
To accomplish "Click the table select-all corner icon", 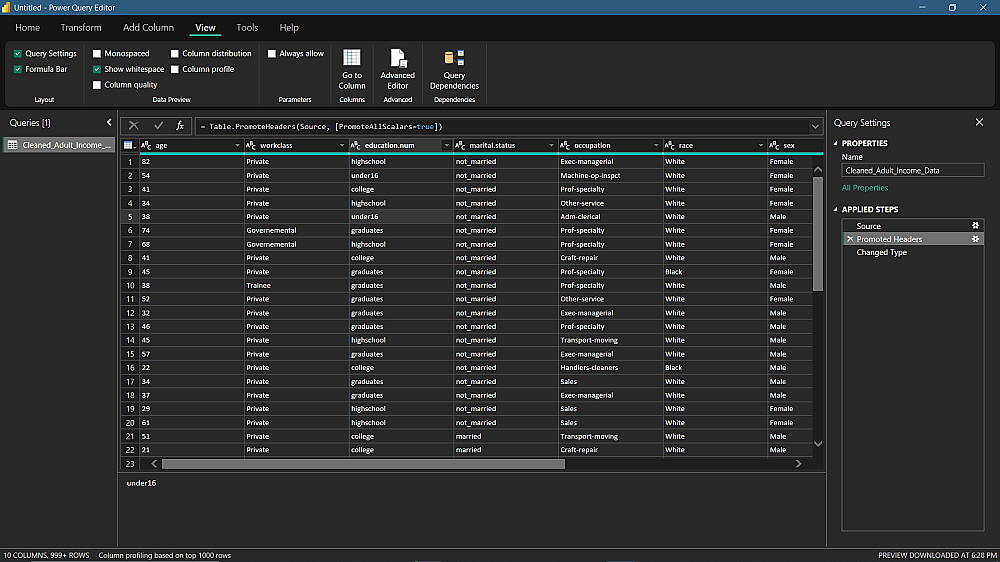I will click(x=128, y=145).
